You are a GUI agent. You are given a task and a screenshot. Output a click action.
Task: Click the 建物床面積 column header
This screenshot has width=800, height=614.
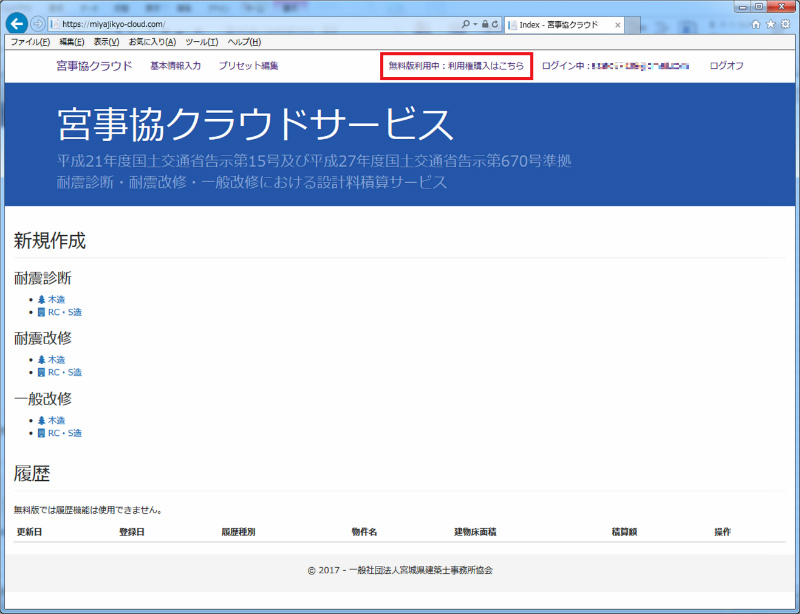(475, 532)
